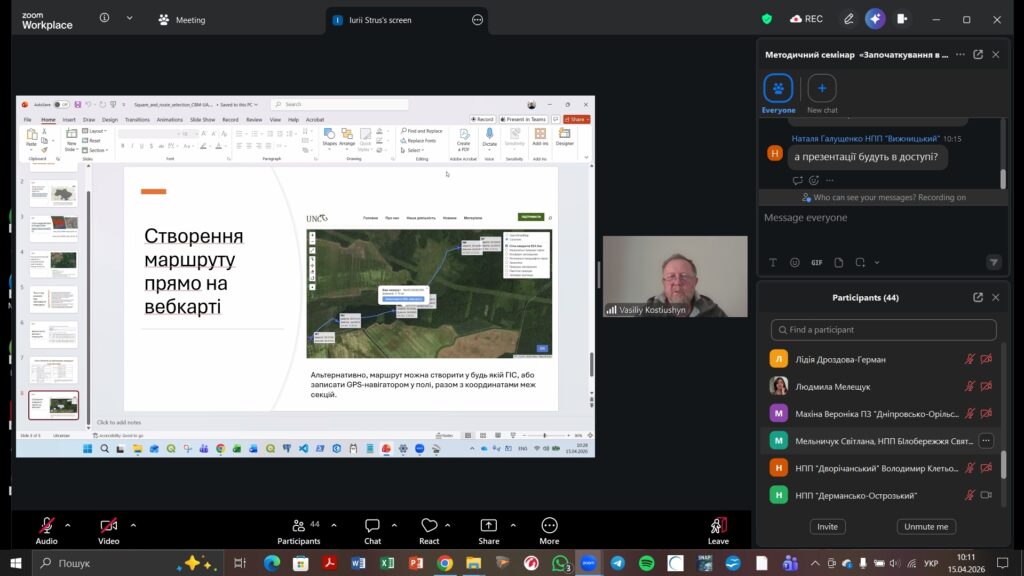Switch to the Meeting tab
The width and height of the screenshot is (1024, 576).
click(x=182, y=19)
